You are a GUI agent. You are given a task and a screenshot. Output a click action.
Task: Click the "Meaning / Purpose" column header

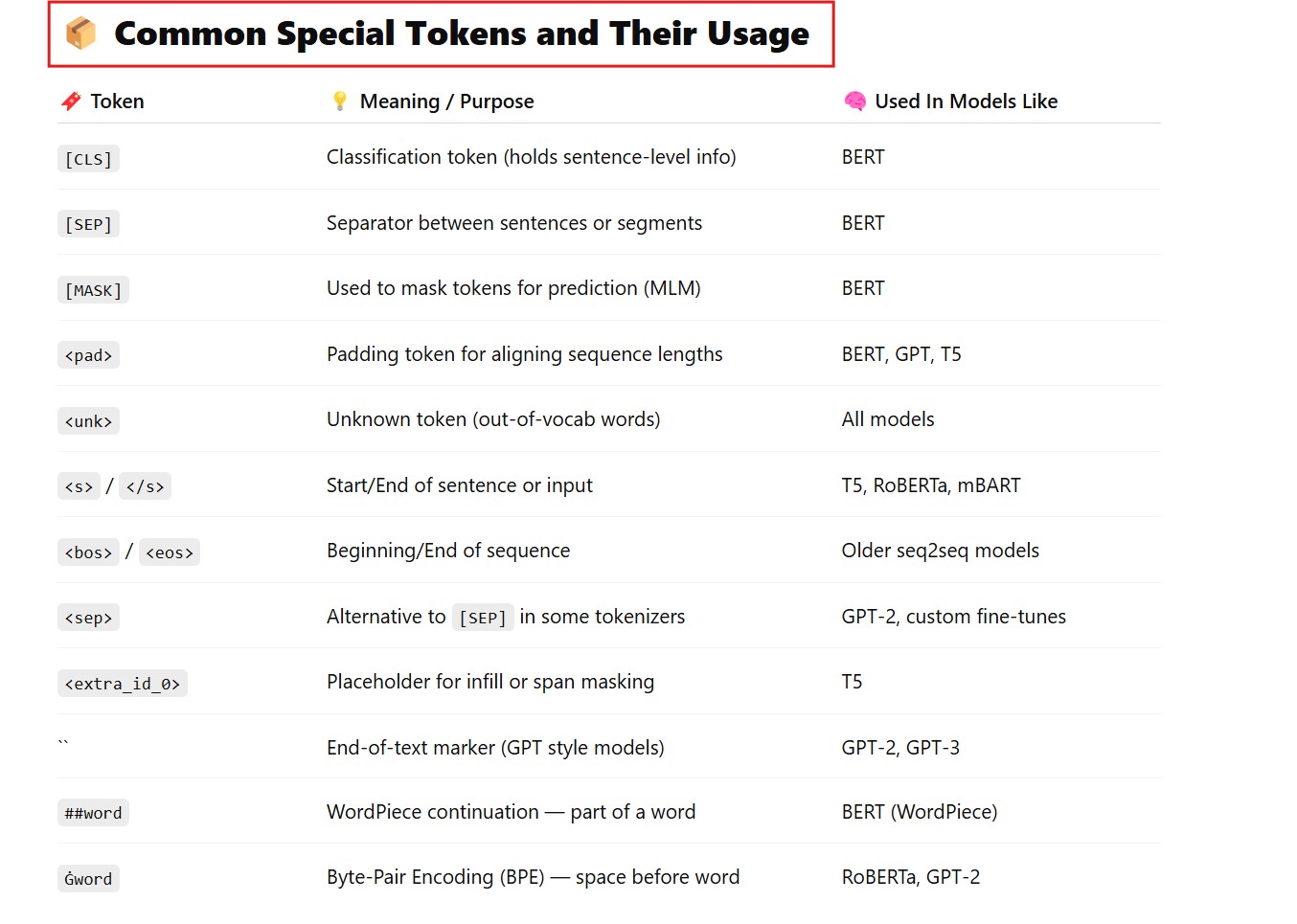point(446,101)
